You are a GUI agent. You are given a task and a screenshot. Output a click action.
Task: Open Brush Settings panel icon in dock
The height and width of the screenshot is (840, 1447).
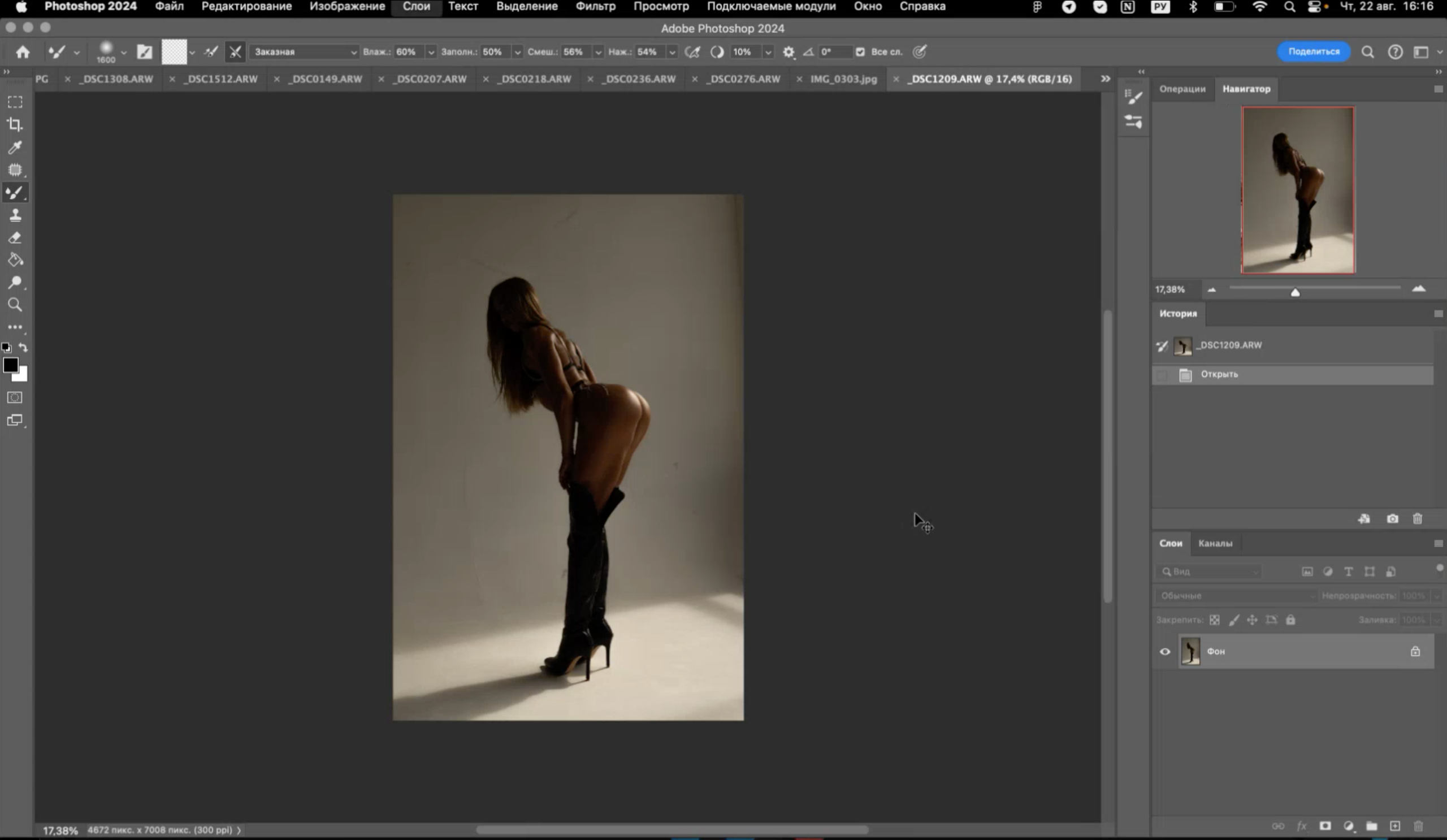[x=1133, y=97]
